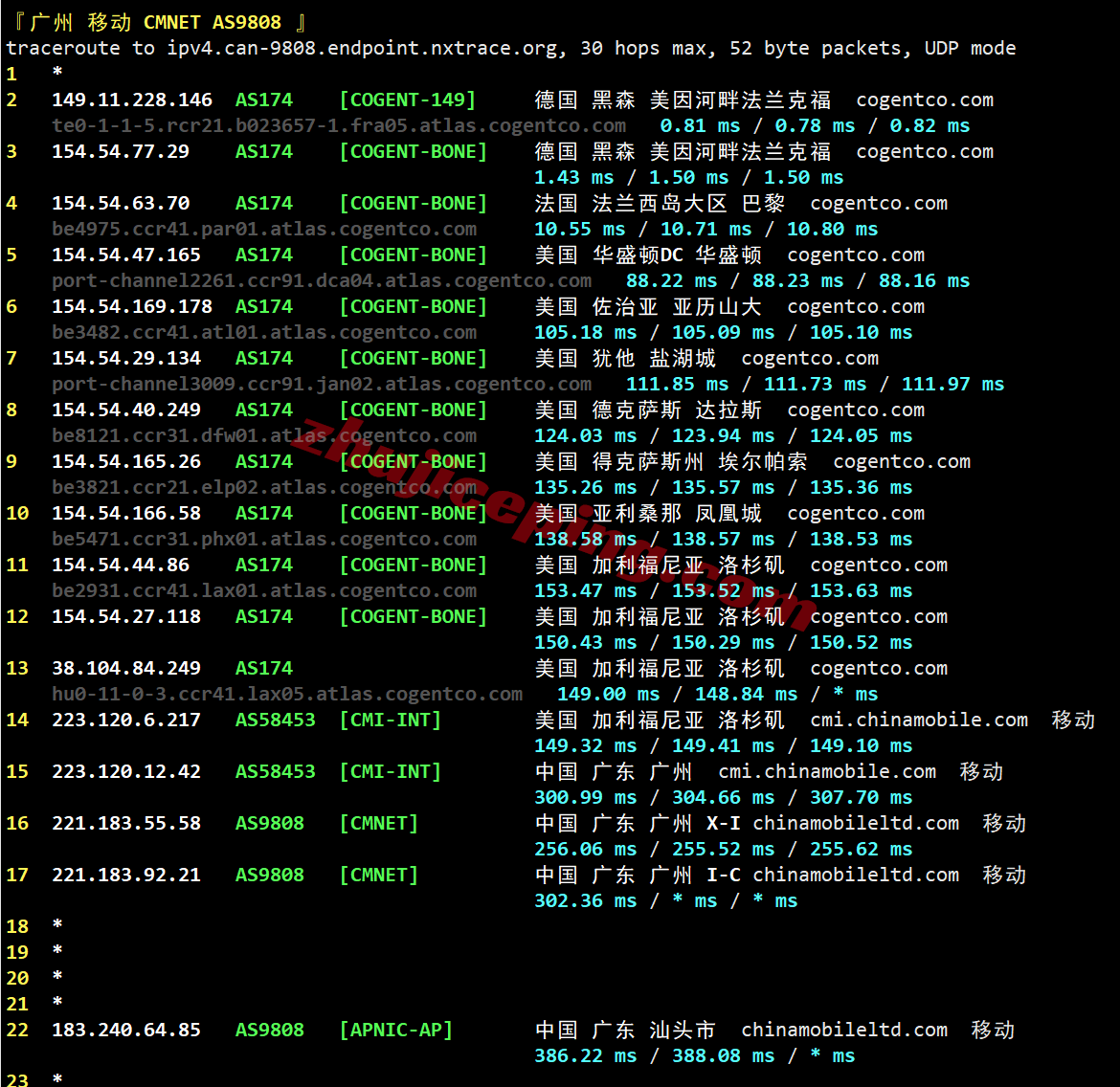Click IP address 154.54.40.249
Image resolution: width=1120 pixels, height=1087 pixels.
point(126,410)
